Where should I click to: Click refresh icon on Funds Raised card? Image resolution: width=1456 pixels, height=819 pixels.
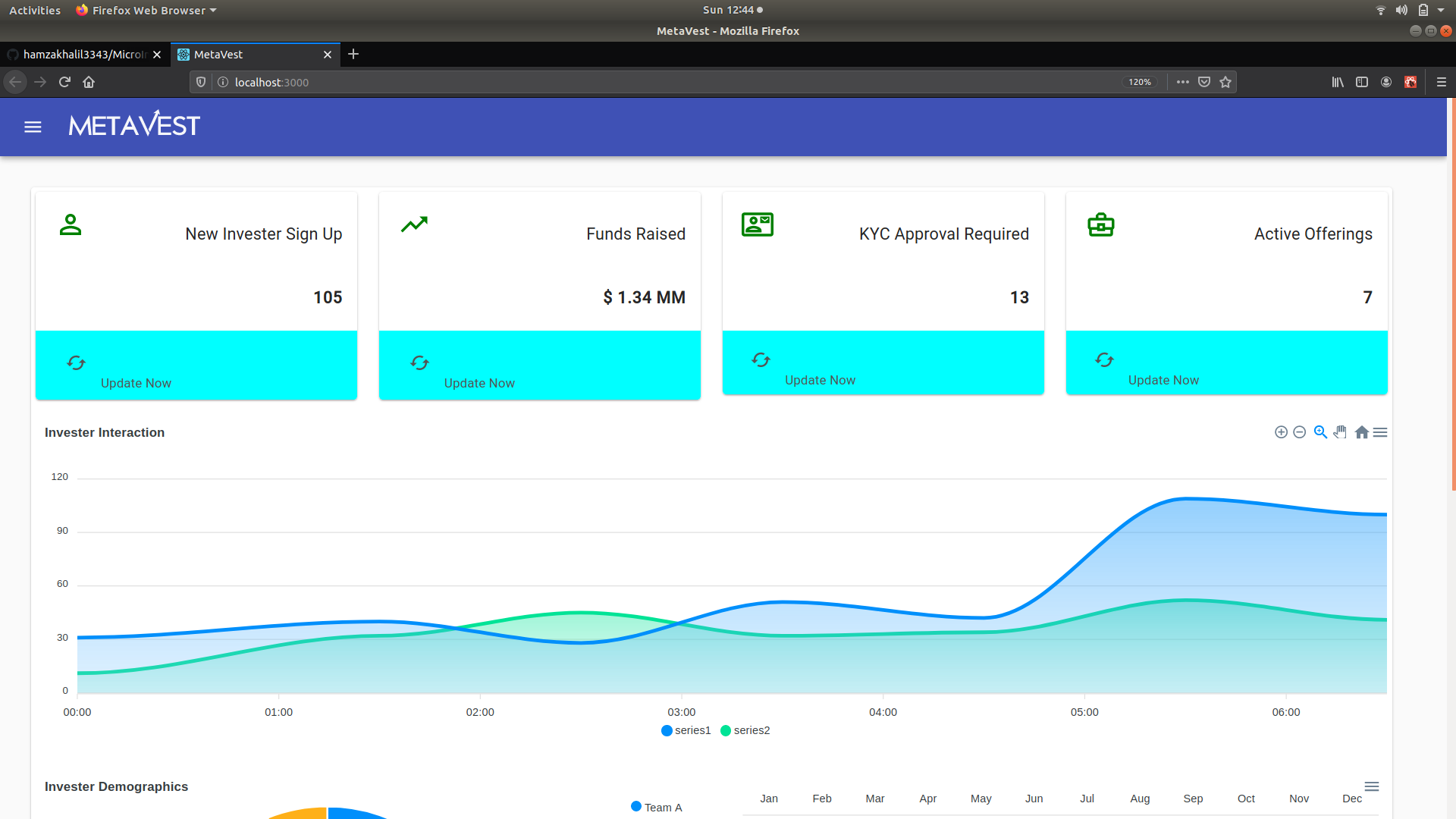(419, 362)
